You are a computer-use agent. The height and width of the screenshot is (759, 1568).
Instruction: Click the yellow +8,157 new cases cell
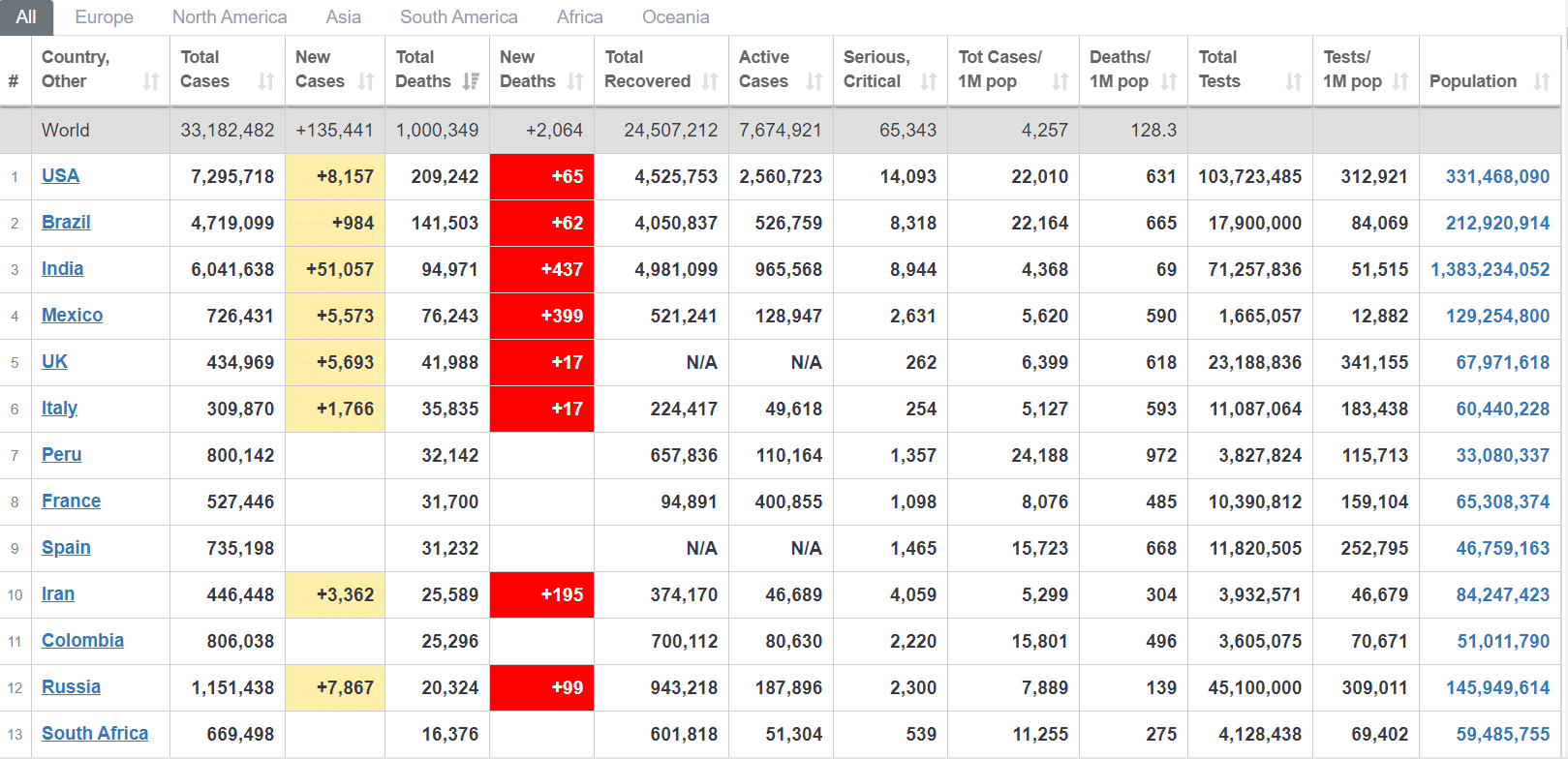335,177
